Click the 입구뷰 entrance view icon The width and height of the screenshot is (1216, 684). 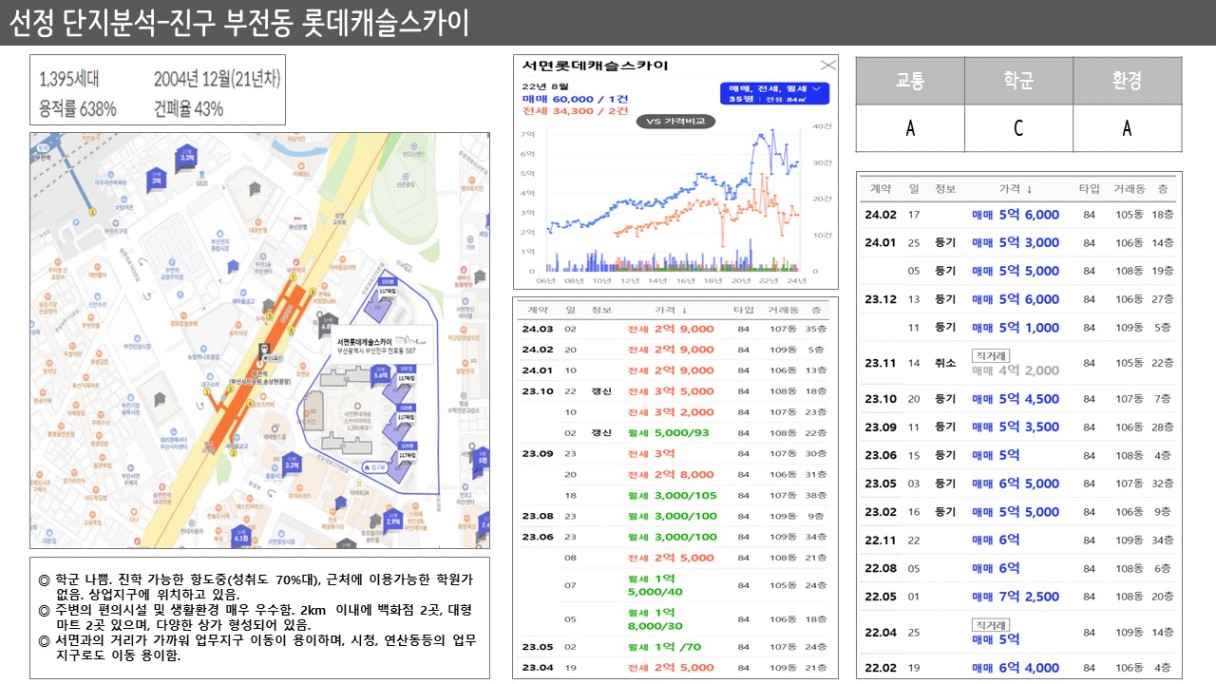(375, 467)
